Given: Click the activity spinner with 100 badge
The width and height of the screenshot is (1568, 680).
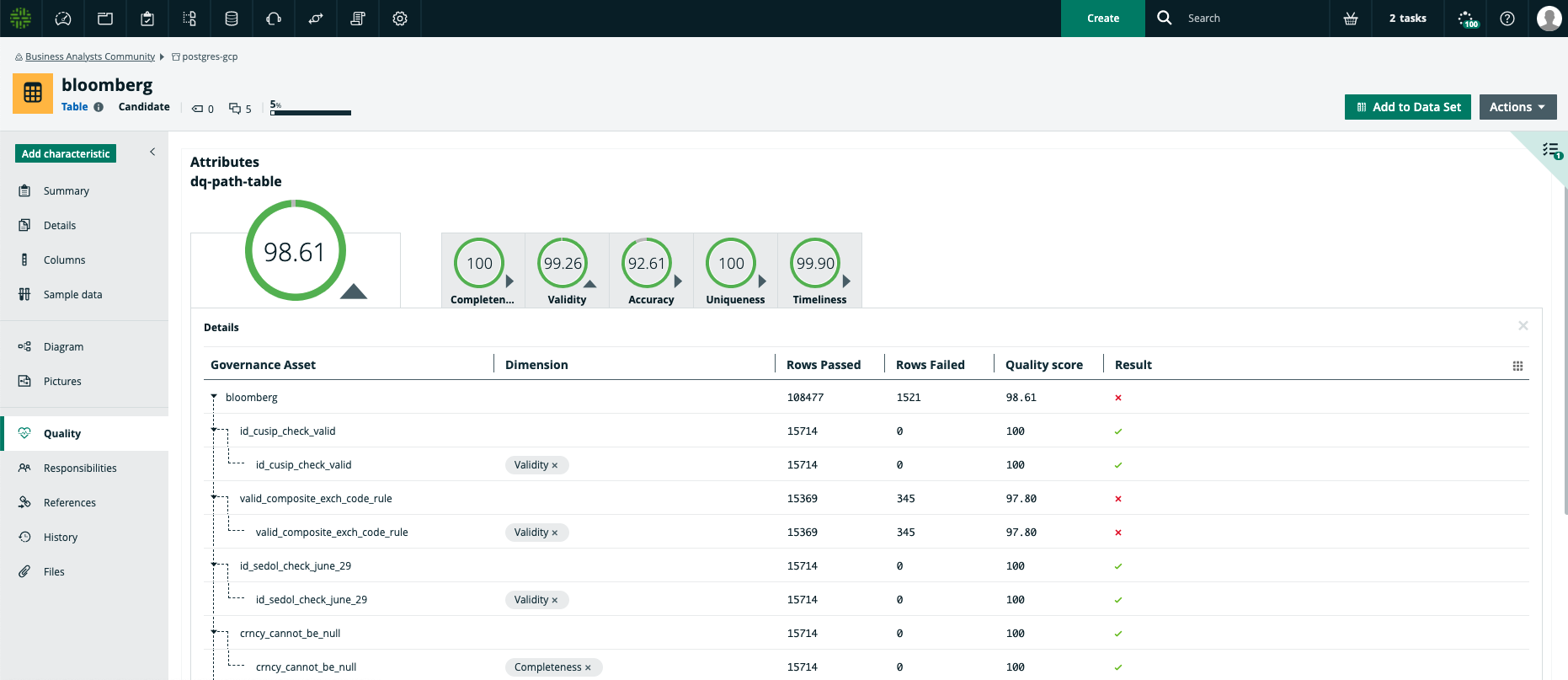Looking at the screenshot, I should tap(1468, 19).
